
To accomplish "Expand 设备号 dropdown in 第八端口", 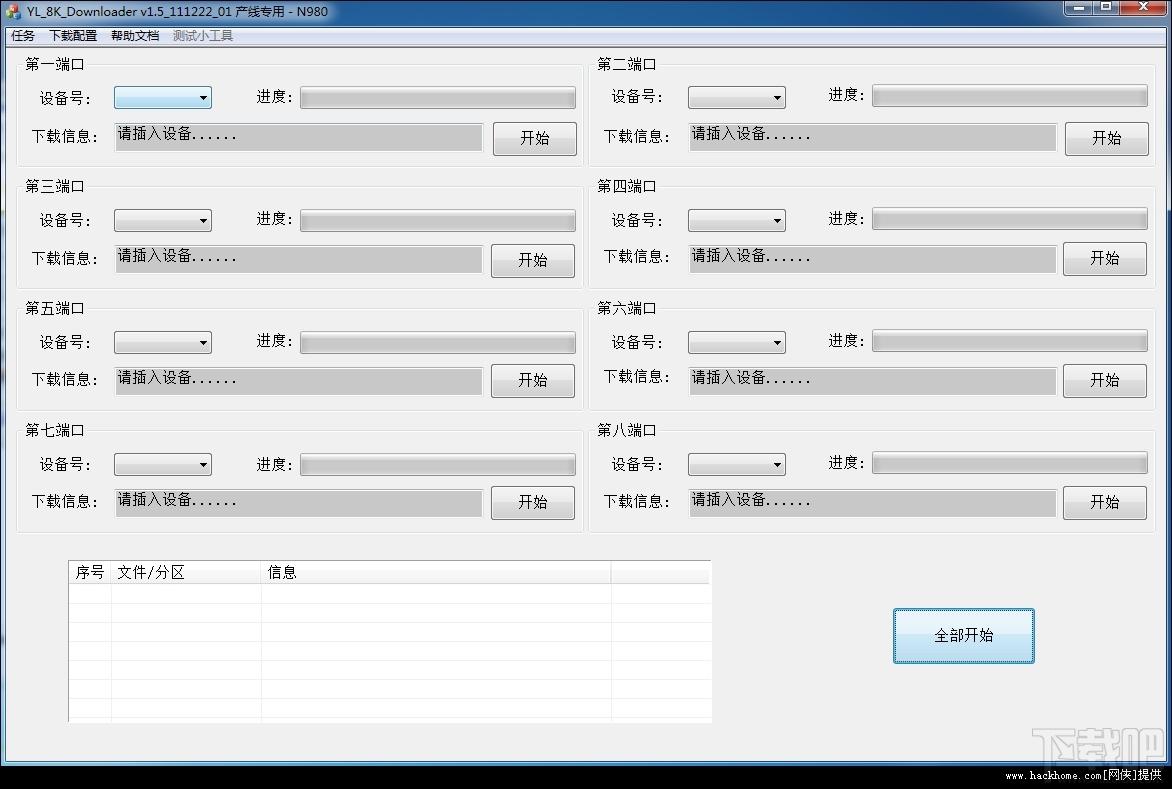I will (736, 464).
